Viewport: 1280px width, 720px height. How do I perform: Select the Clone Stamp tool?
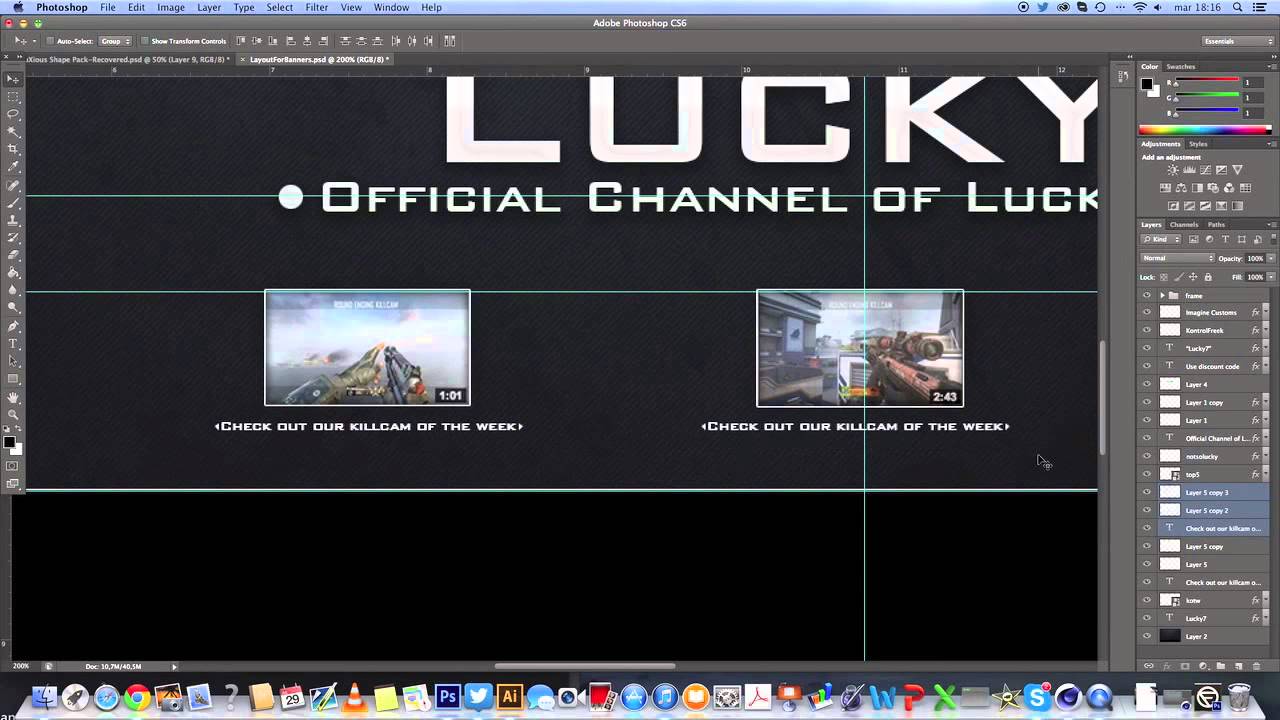13,221
